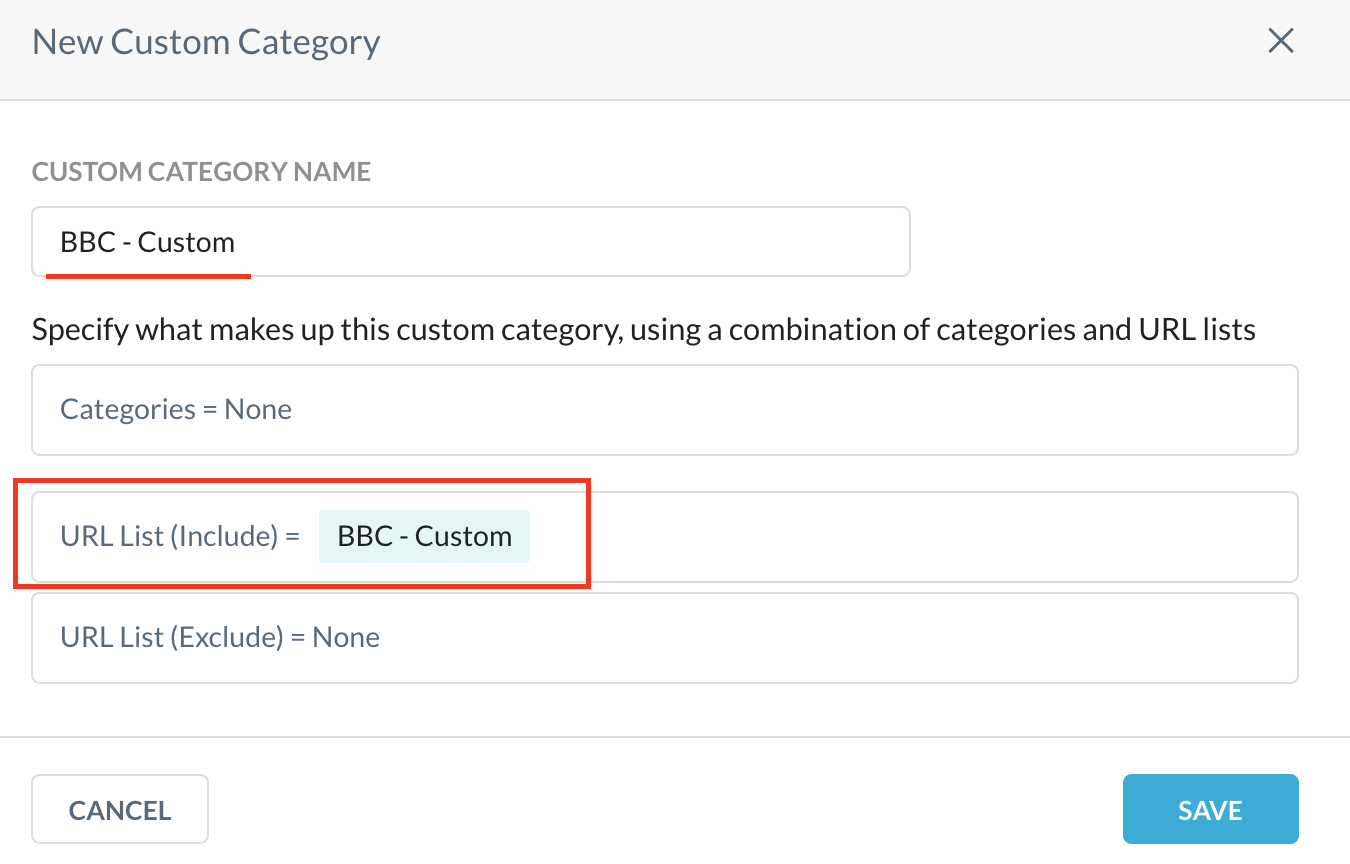This screenshot has width=1350, height=864.
Task: Click the 'Specify what makes up this custom category' text
Action: pos(644,329)
